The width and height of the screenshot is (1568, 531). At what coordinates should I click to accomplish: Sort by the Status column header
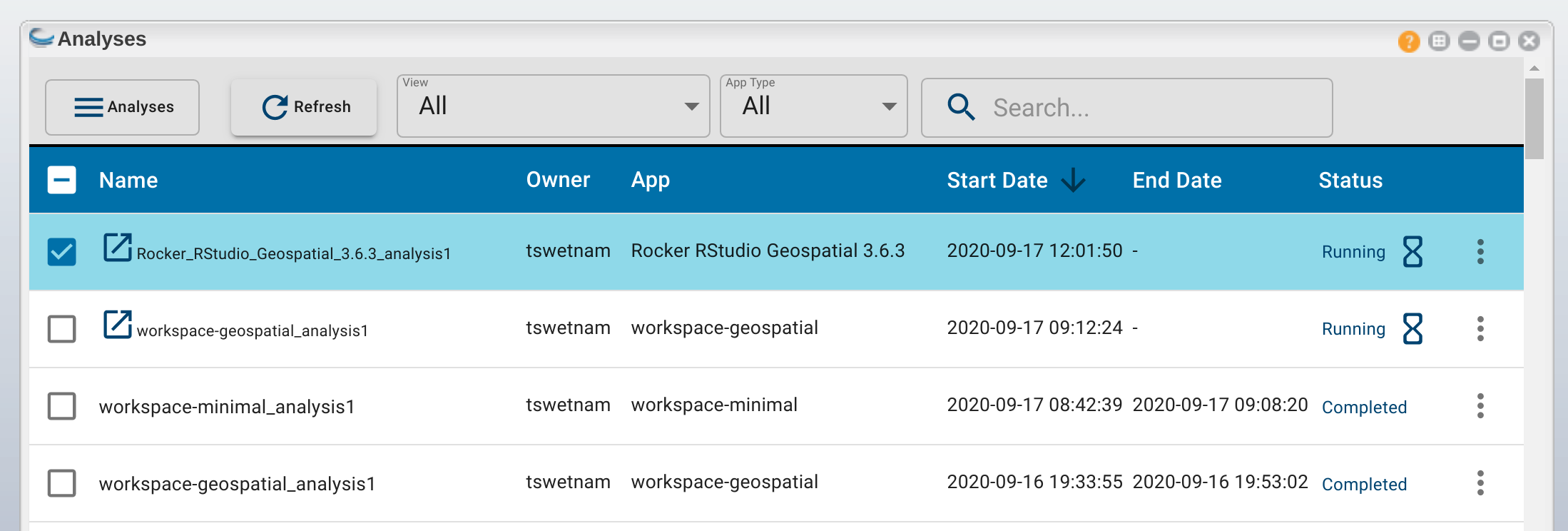[1350, 180]
